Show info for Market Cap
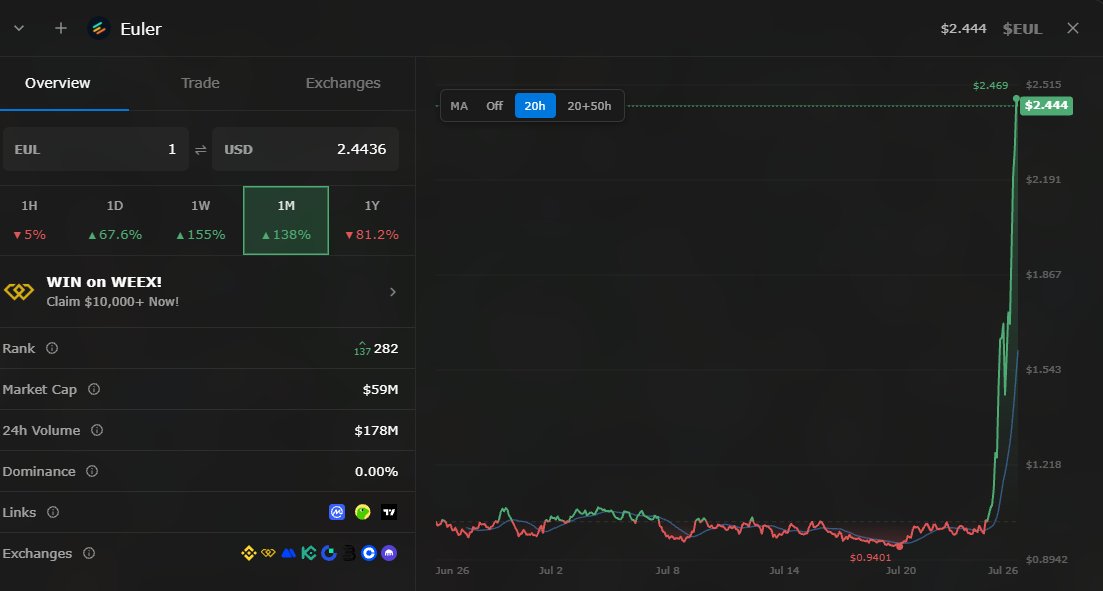Viewport: 1103px width, 591px height. [94, 389]
